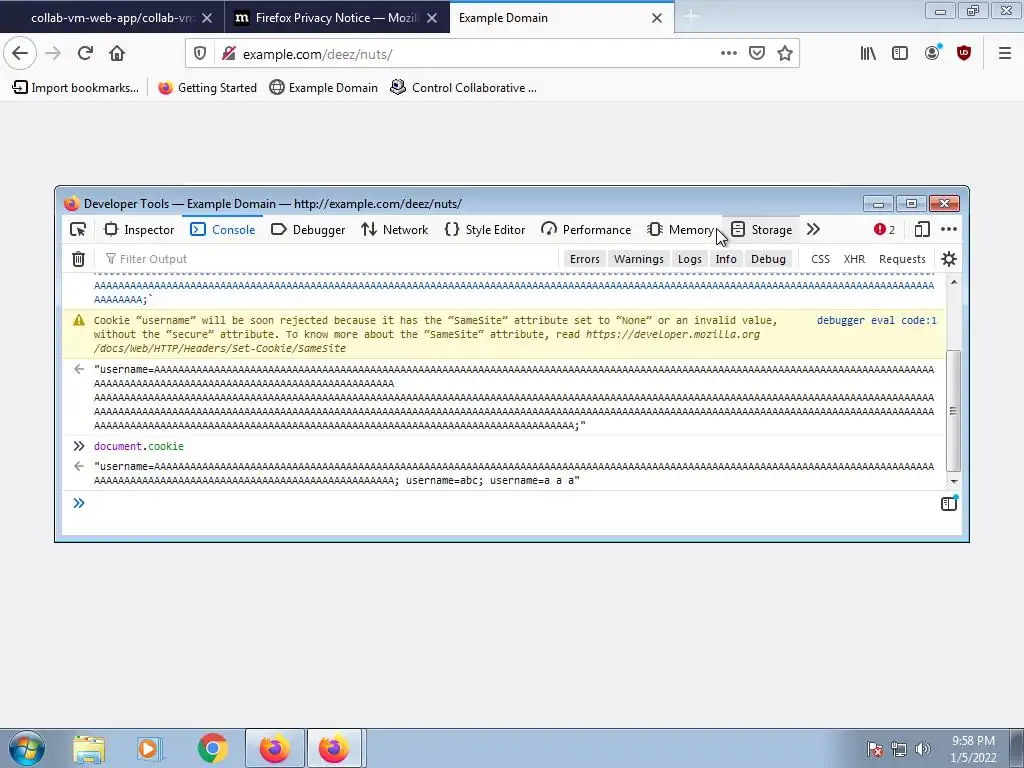1024x768 pixels.
Task: Open the uBlock Origin extension icon
Action: click(x=964, y=54)
